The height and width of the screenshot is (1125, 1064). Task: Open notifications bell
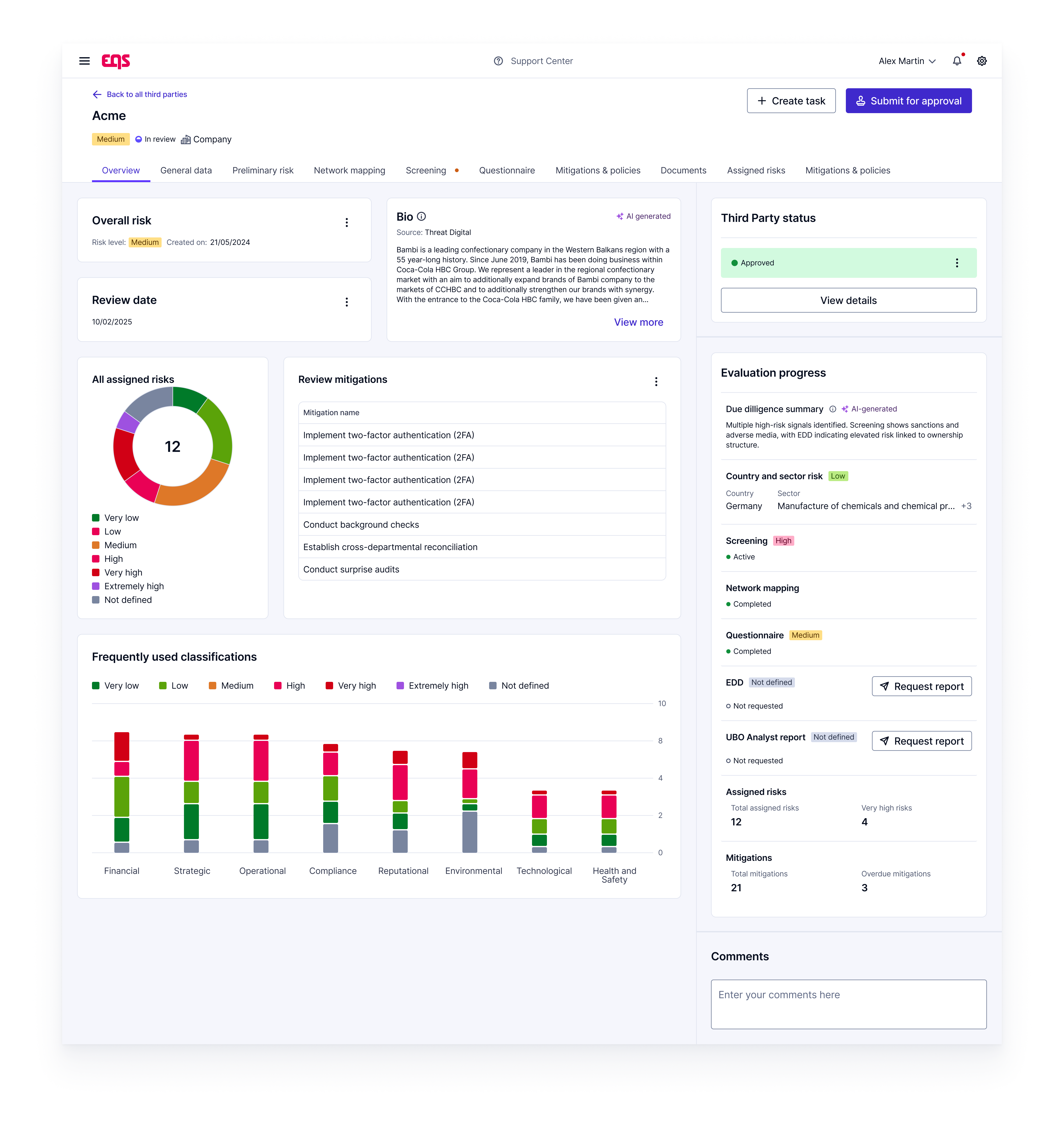click(x=957, y=61)
